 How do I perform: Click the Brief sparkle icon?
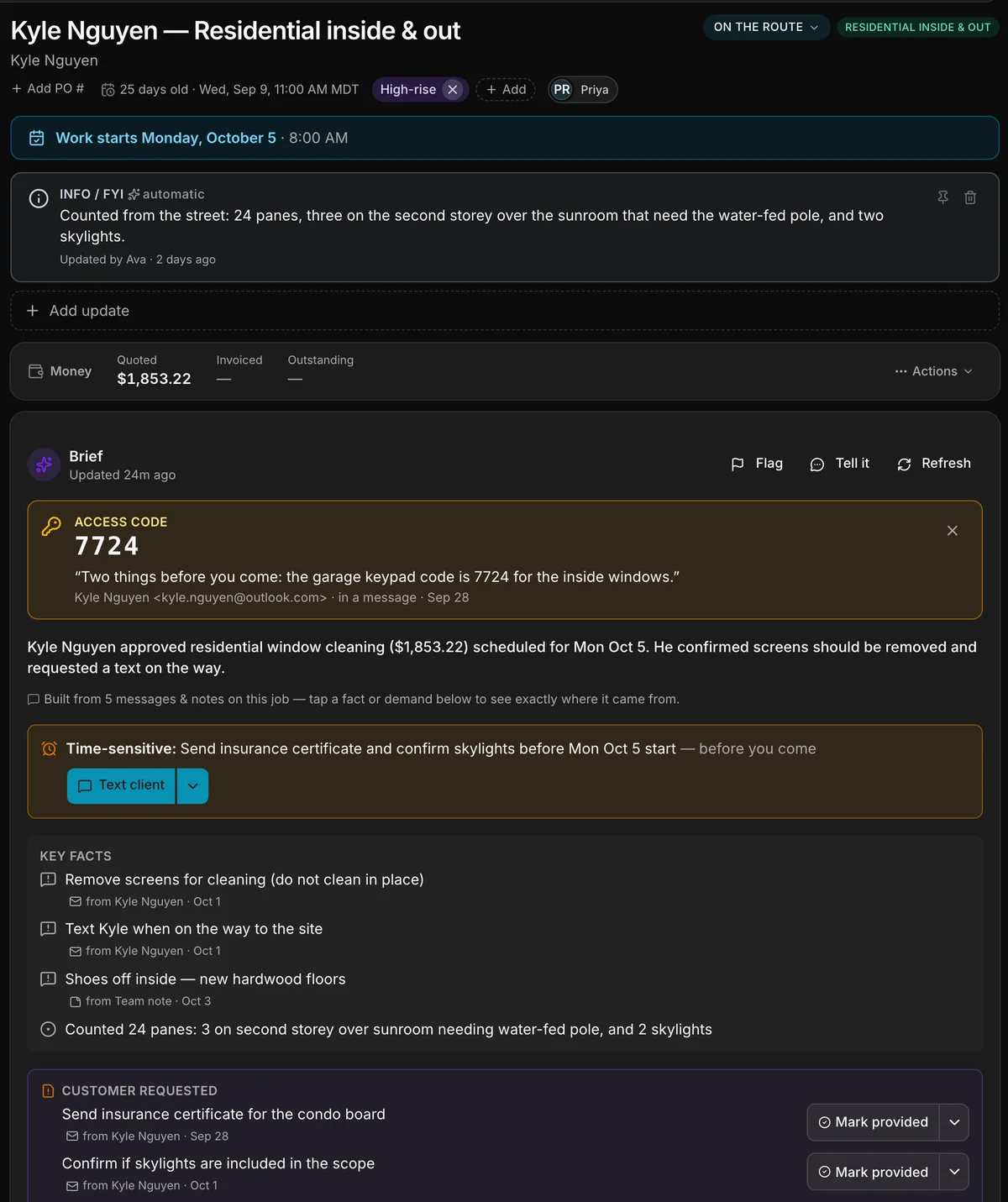pos(44,465)
